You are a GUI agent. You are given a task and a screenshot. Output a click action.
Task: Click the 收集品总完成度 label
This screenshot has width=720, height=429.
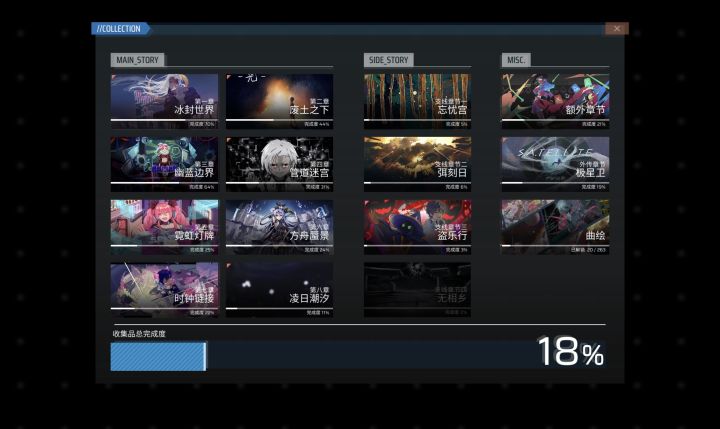pos(139,334)
